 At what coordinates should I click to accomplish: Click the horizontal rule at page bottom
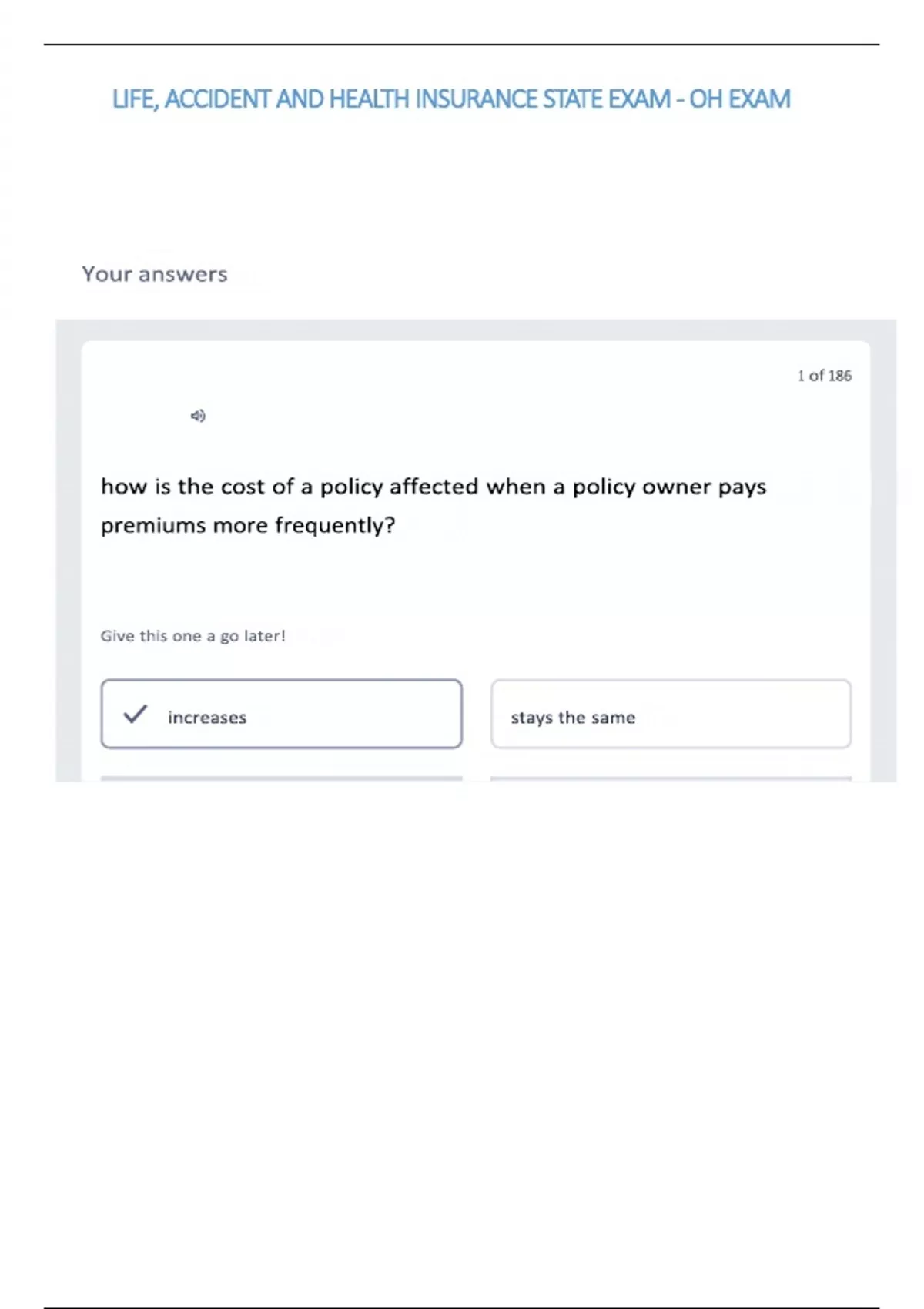[x=461, y=1307]
